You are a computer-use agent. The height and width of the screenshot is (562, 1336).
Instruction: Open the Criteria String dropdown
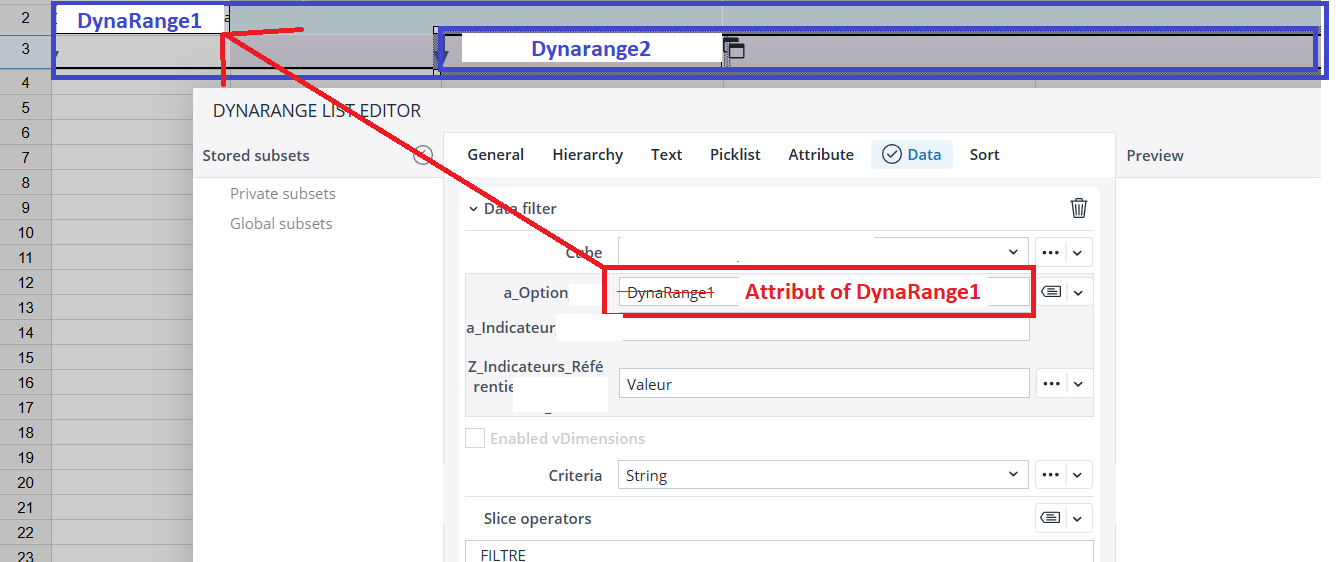tap(1013, 475)
